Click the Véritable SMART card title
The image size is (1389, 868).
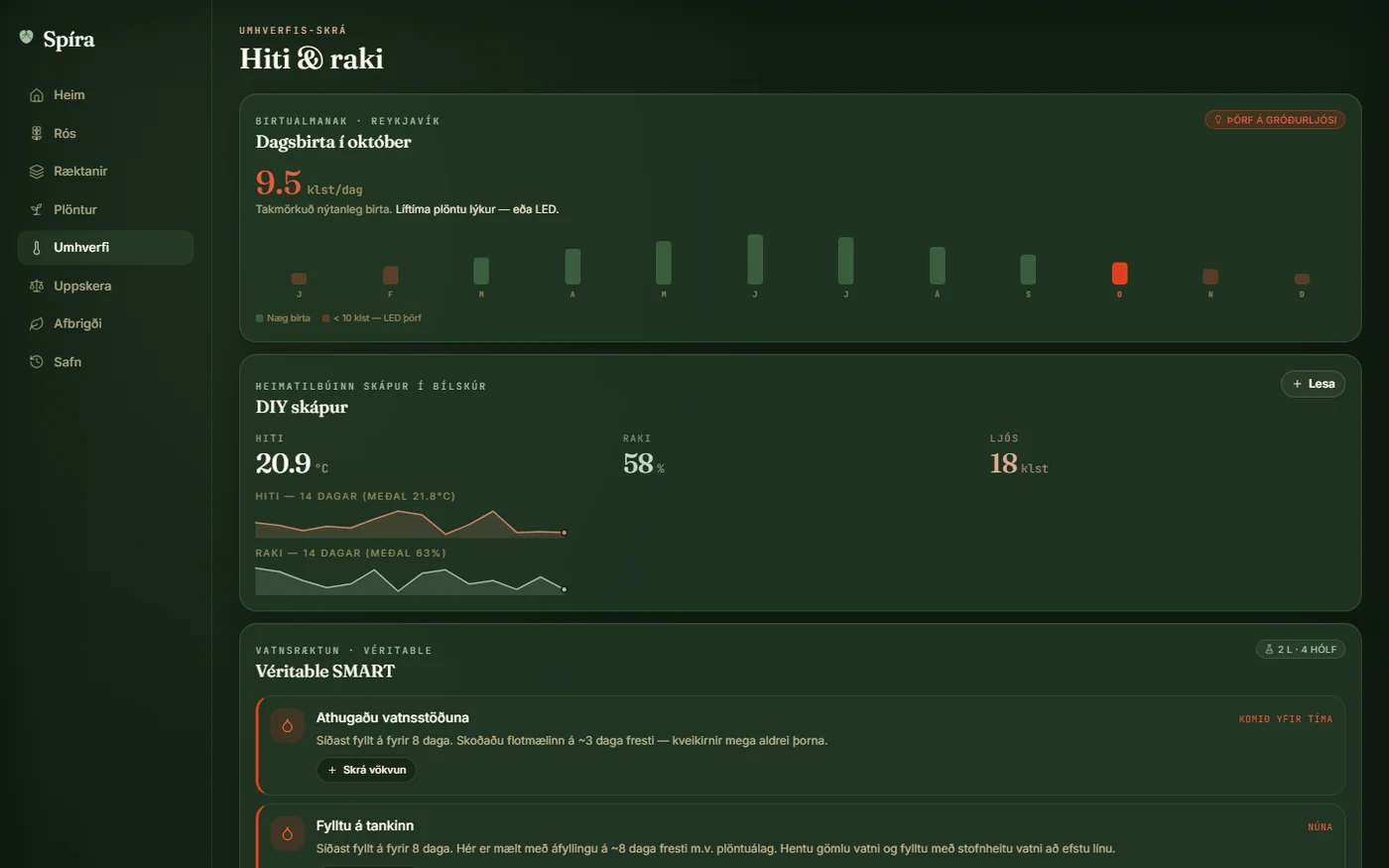coord(325,672)
